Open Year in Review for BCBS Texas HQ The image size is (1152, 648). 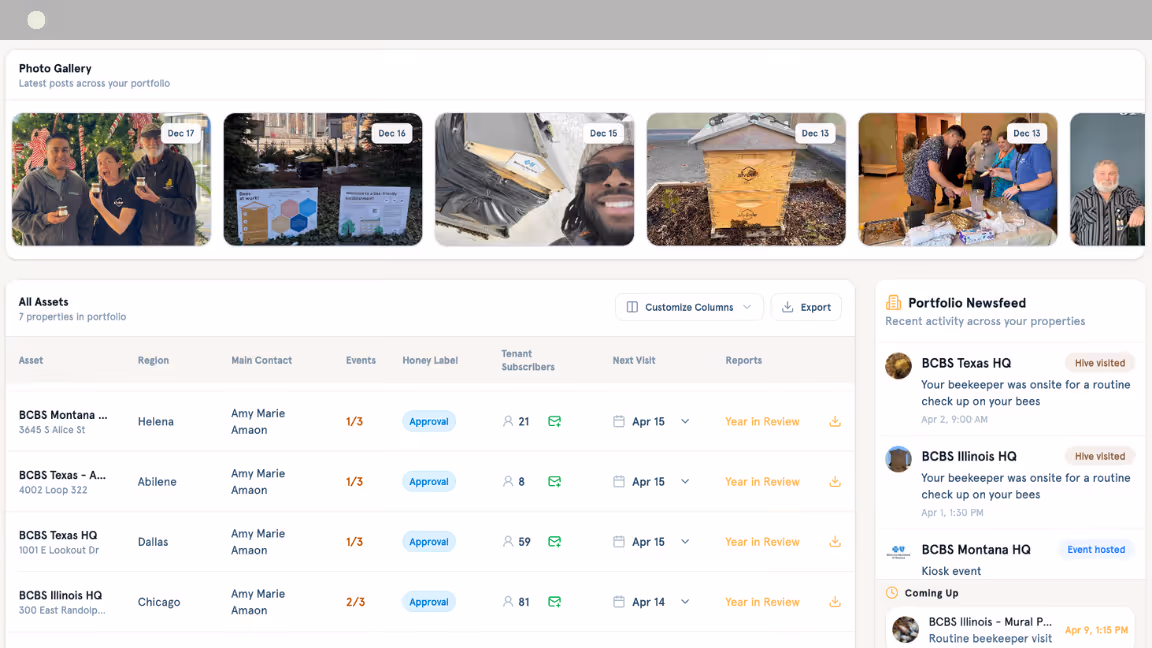click(762, 542)
